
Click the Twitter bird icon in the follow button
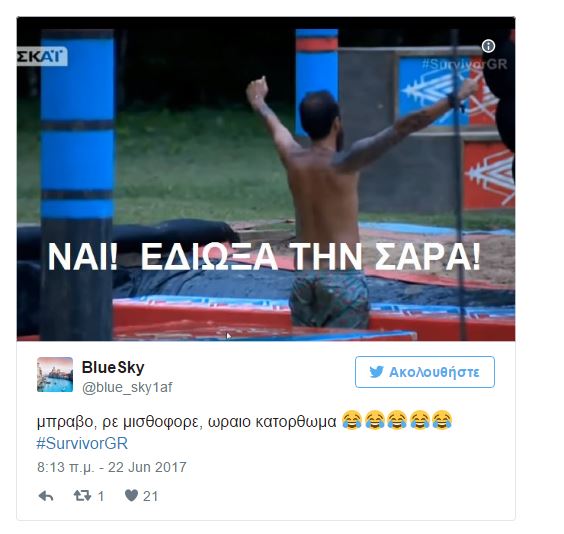376,372
